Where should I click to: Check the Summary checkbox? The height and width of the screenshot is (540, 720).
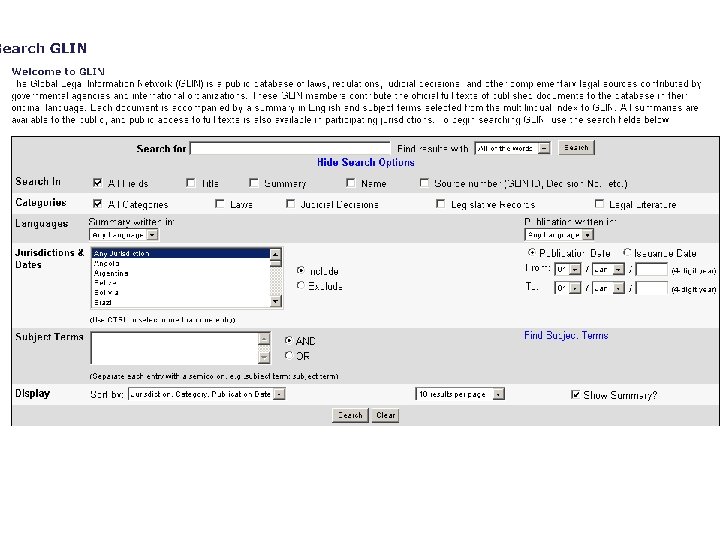pyautogui.click(x=253, y=183)
